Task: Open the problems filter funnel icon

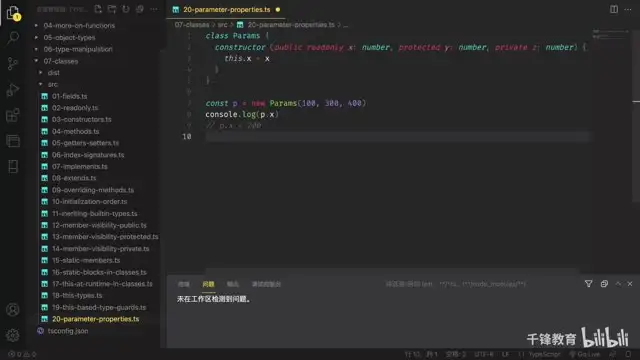Action: (589, 284)
